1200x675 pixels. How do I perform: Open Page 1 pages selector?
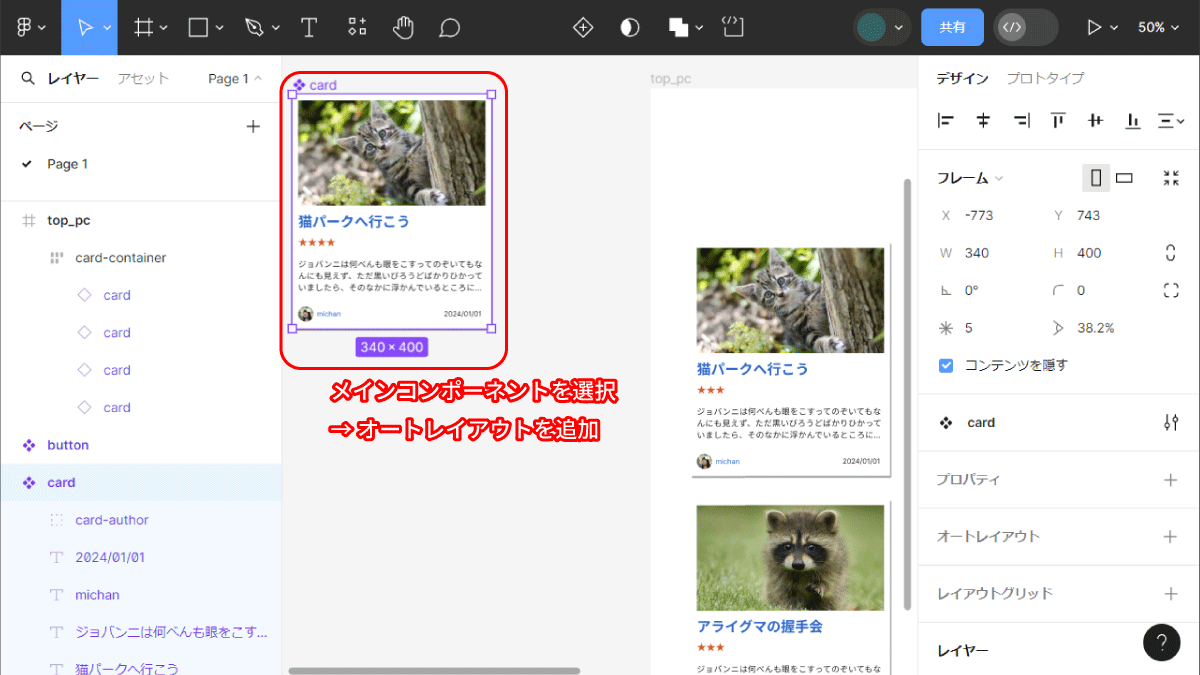pyautogui.click(x=235, y=78)
